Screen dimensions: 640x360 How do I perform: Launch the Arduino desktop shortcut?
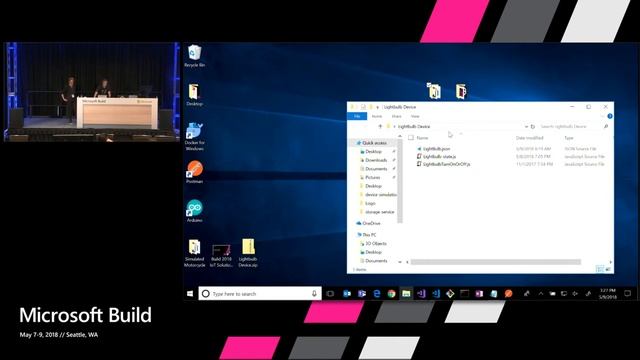[195, 211]
